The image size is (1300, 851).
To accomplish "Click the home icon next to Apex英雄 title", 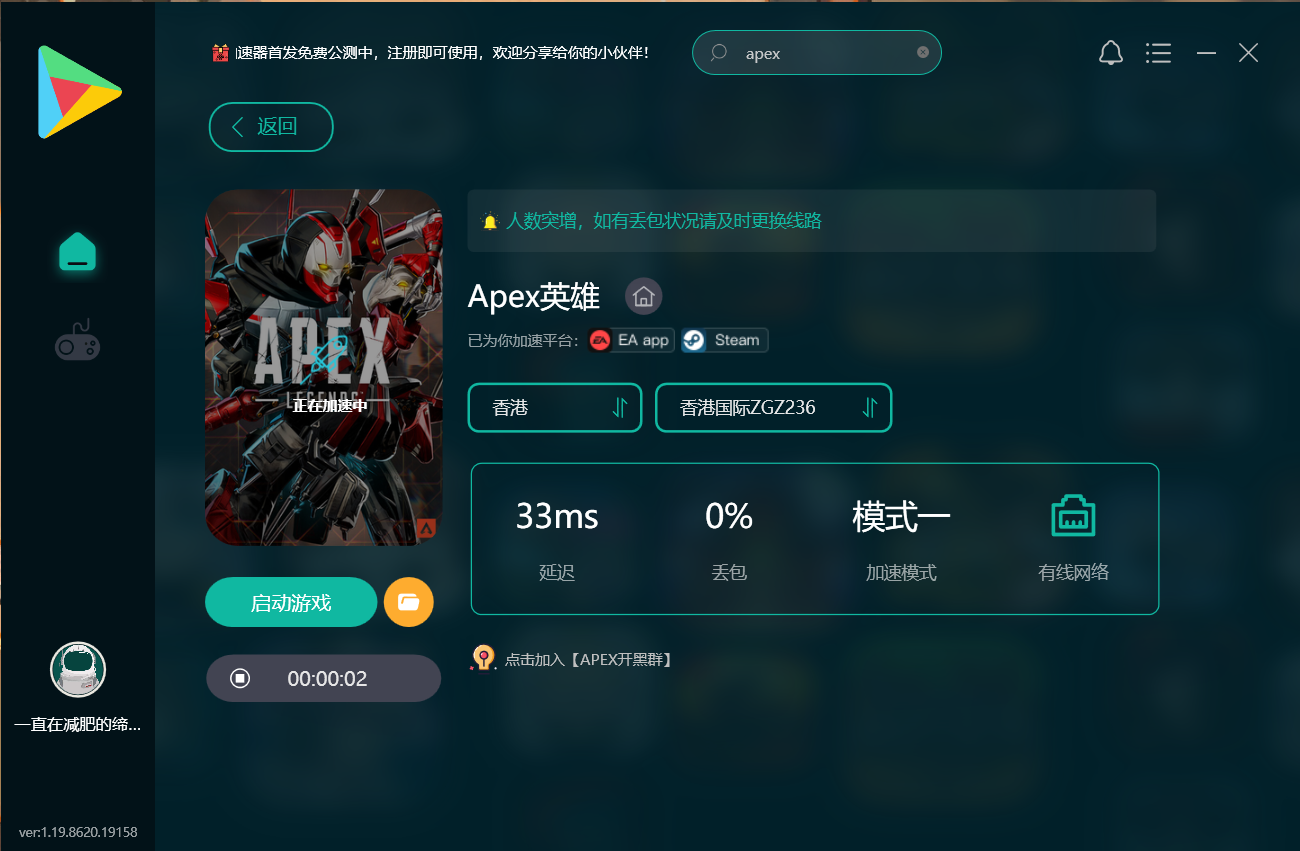I will click(x=643, y=296).
